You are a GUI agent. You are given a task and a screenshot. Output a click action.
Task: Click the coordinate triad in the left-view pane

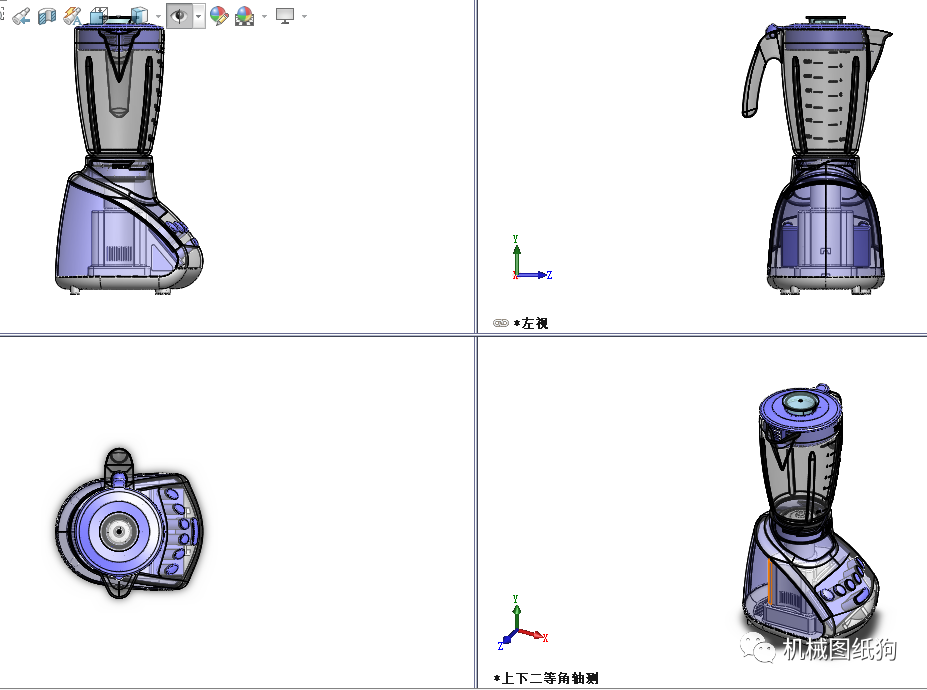531,258
